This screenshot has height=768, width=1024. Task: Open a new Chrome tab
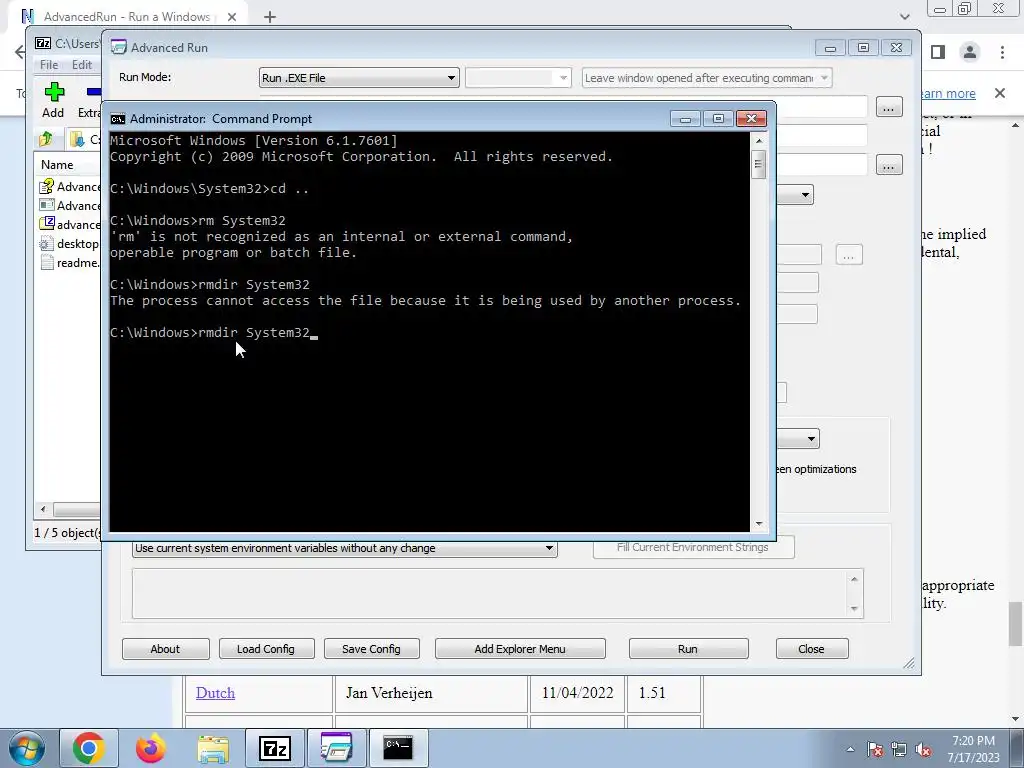270,17
